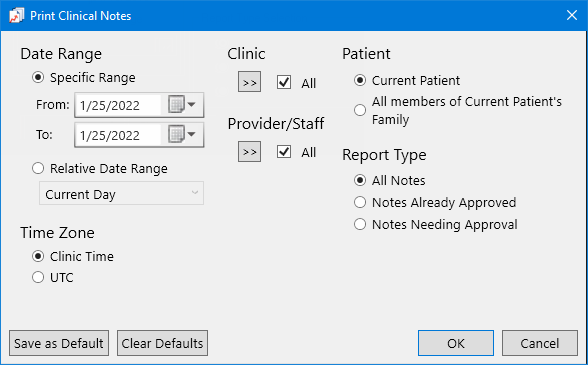
Task: Click the Clinic selection >> button
Action: pyautogui.click(x=249, y=82)
